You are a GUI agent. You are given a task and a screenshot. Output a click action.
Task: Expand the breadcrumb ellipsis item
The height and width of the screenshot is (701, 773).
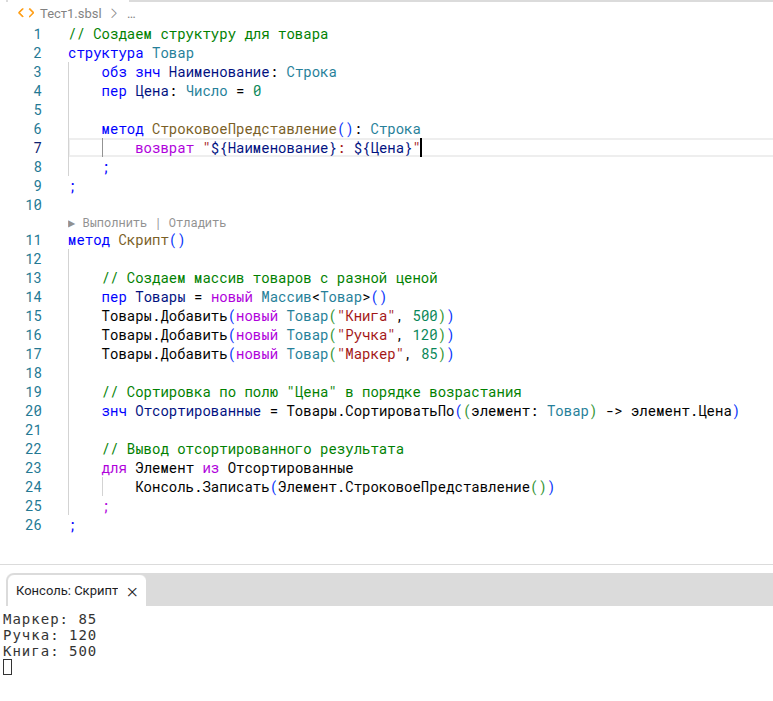click(x=132, y=14)
